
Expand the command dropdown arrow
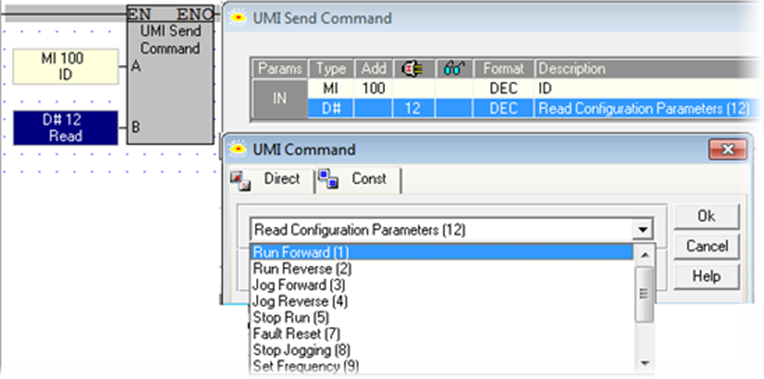coord(643,229)
